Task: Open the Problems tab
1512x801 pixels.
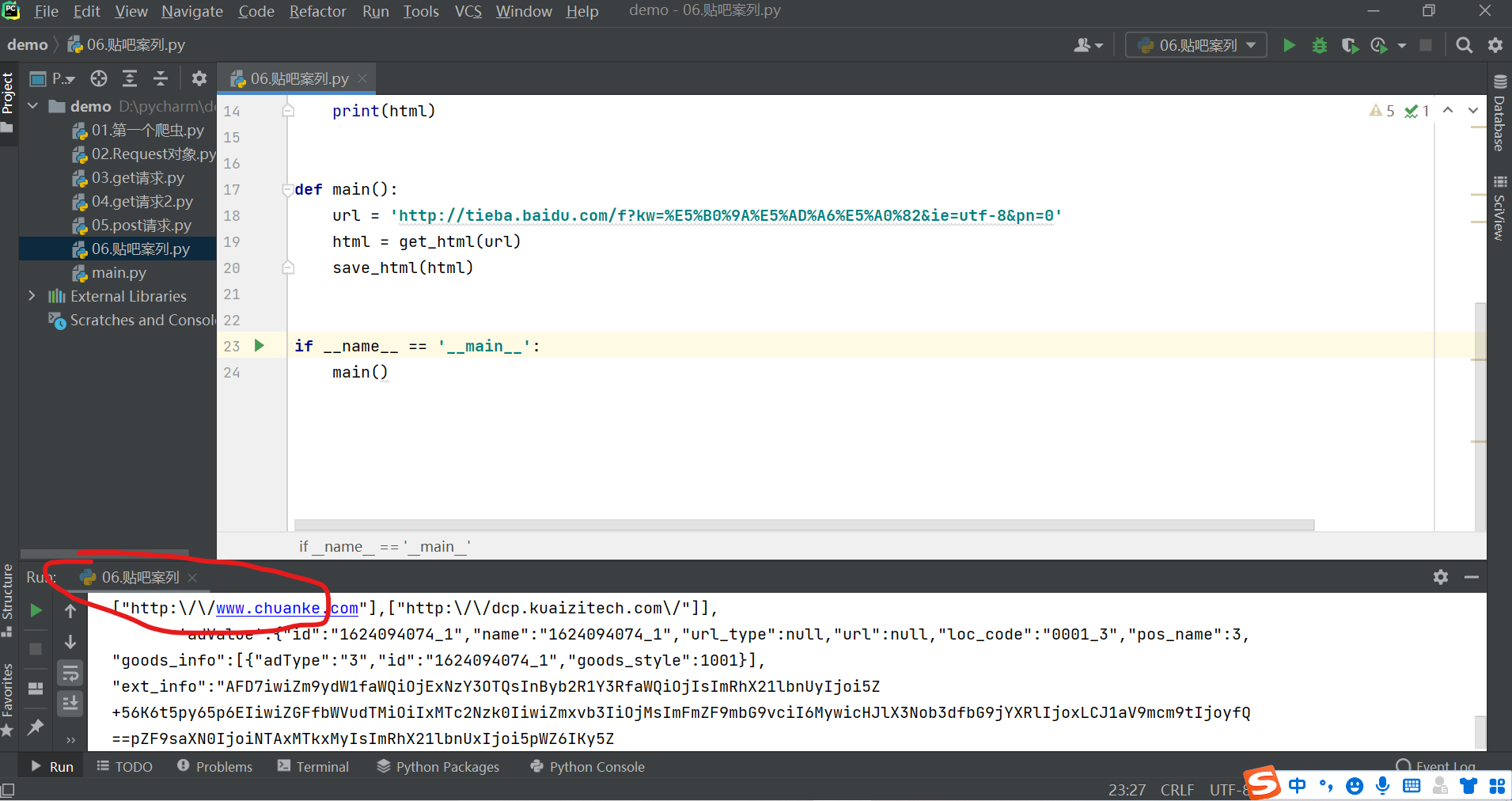Action: pyautogui.click(x=214, y=766)
